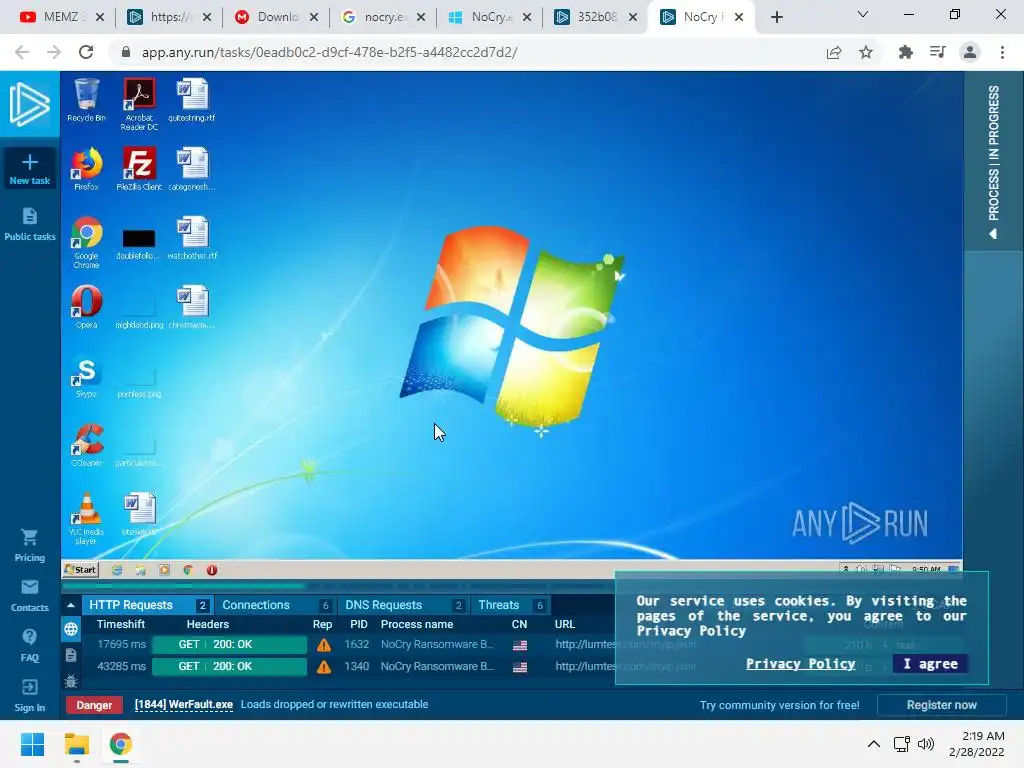Open Contacts from sidebar
The width and height of the screenshot is (1024, 768).
[29, 596]
